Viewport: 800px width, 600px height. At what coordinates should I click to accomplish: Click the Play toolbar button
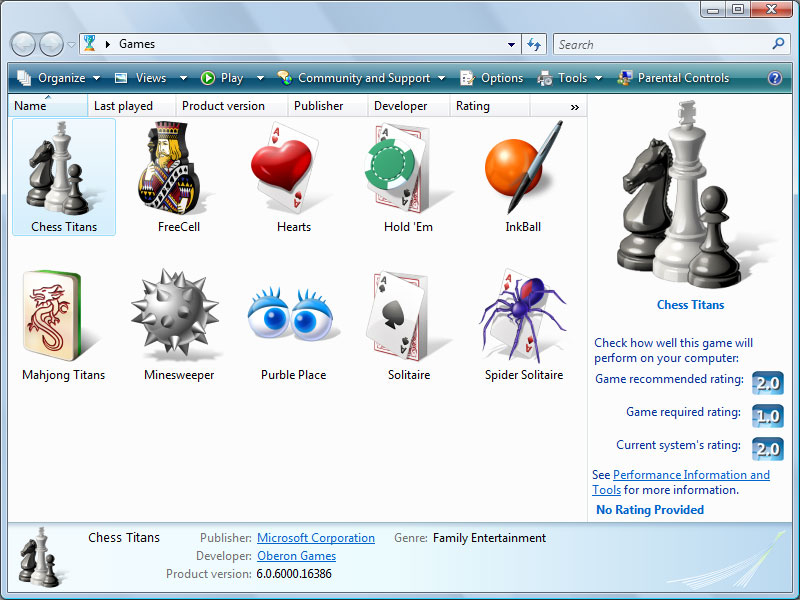(222, 78)
